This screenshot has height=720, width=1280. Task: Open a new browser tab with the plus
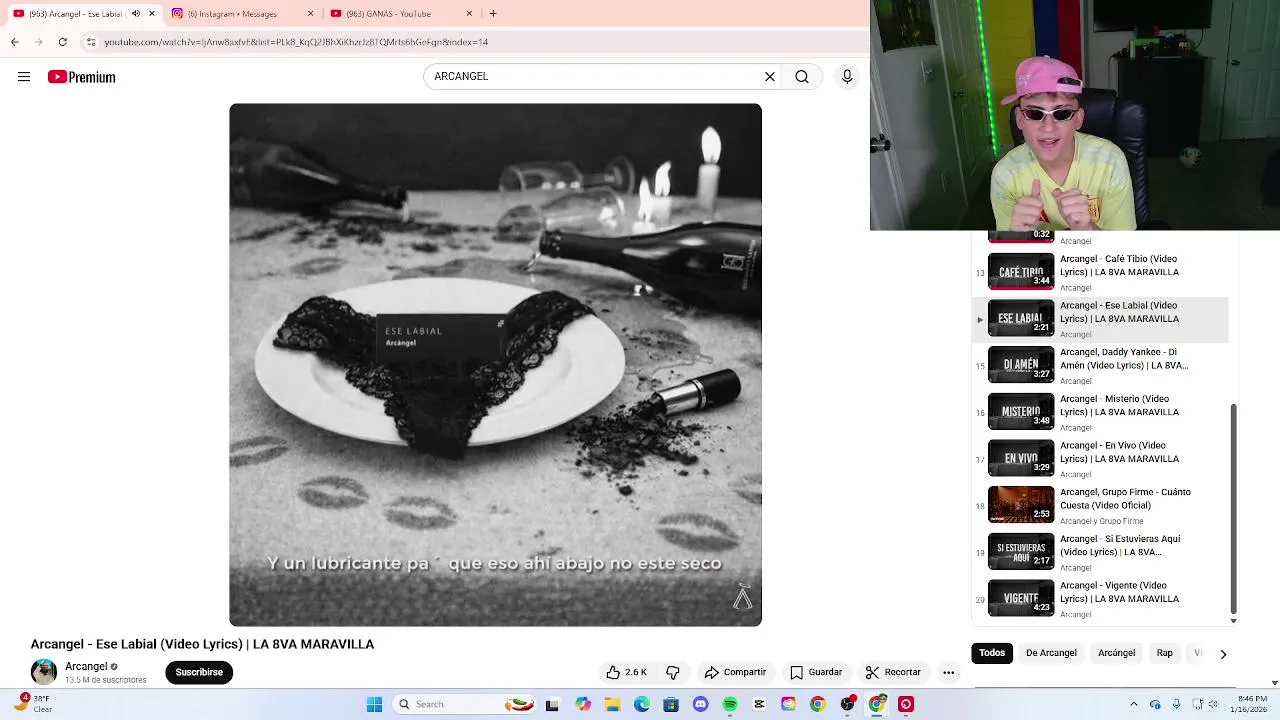tap(493, 13)
